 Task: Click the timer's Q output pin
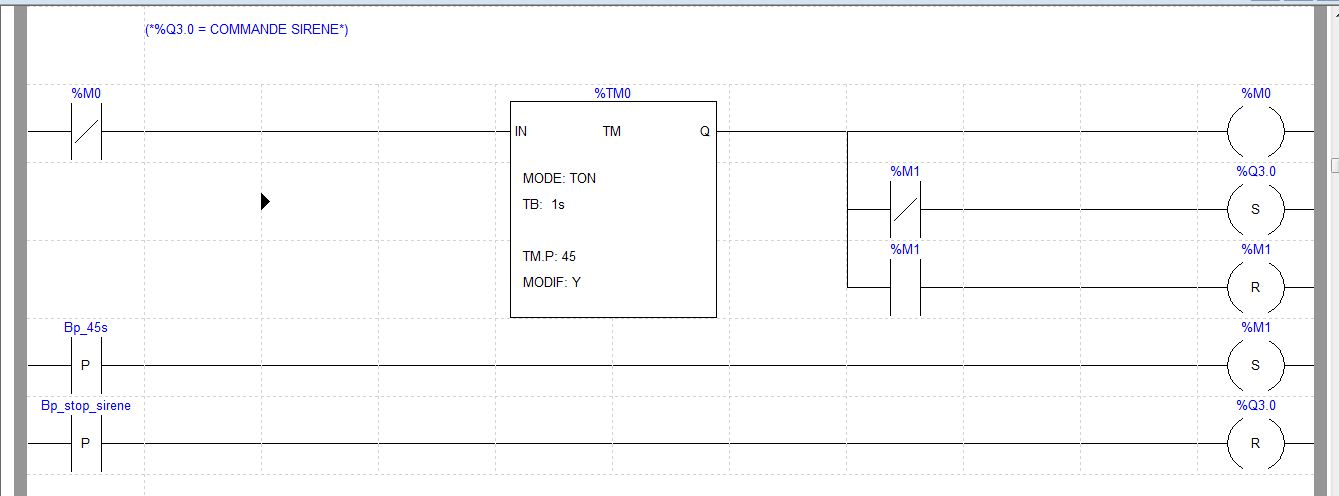pos(704,131)
